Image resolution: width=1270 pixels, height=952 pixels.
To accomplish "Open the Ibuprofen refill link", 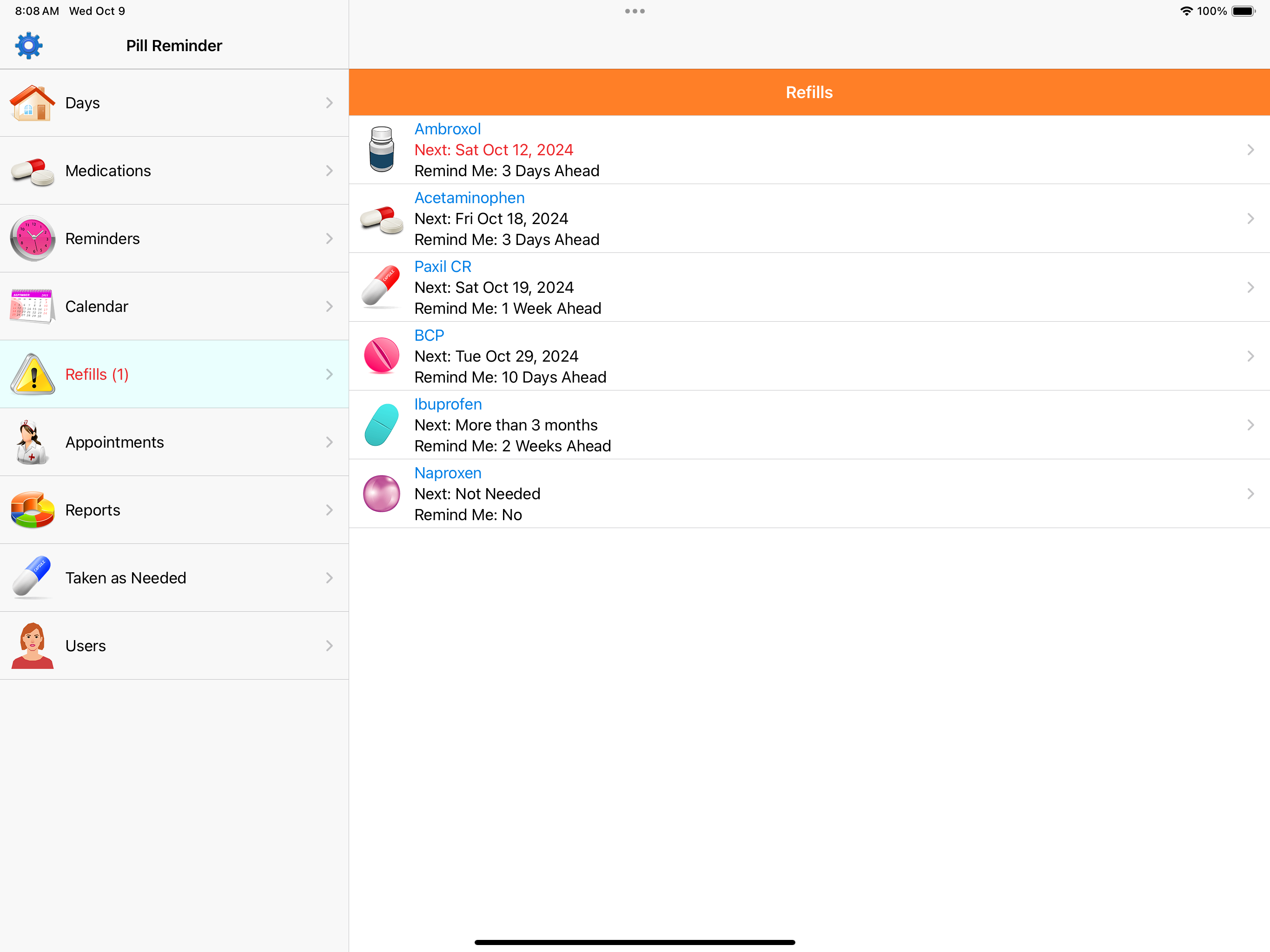I will pyautogui.click(x=448, y=404).
